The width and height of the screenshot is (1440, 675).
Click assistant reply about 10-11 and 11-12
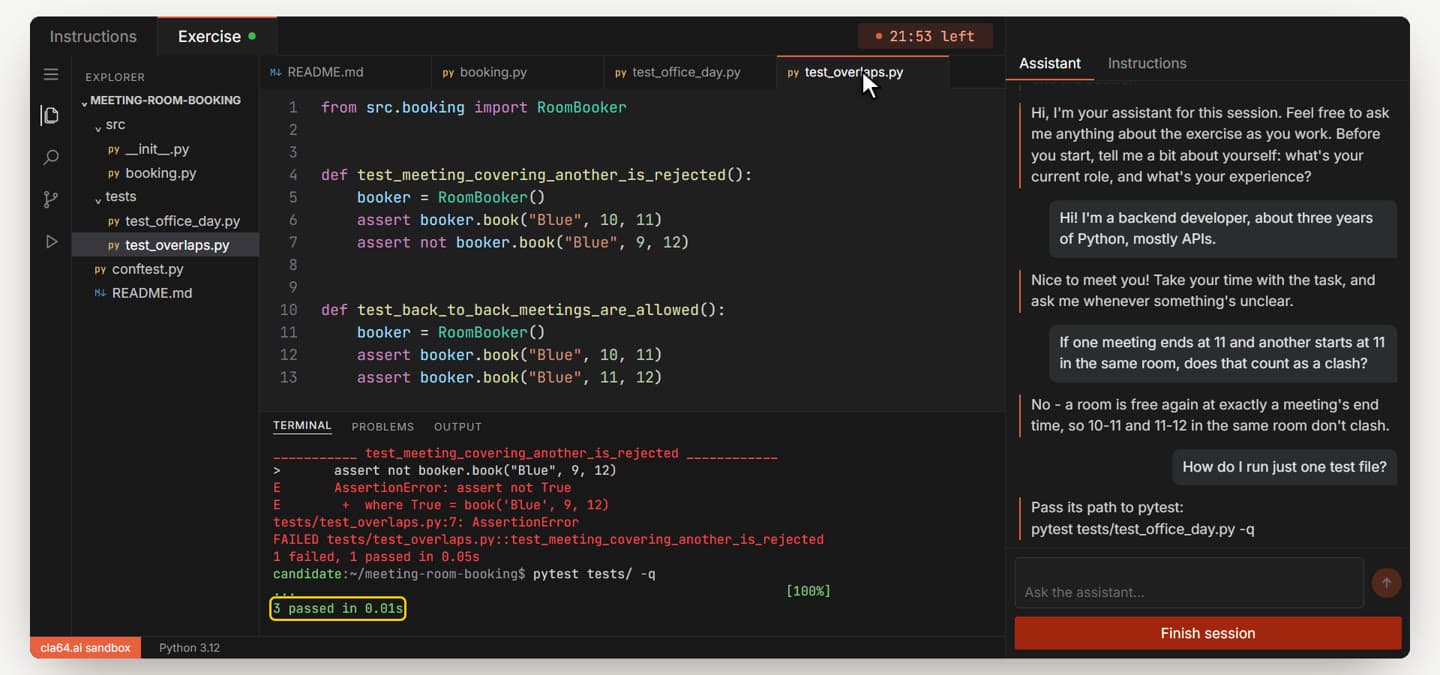1210,415
